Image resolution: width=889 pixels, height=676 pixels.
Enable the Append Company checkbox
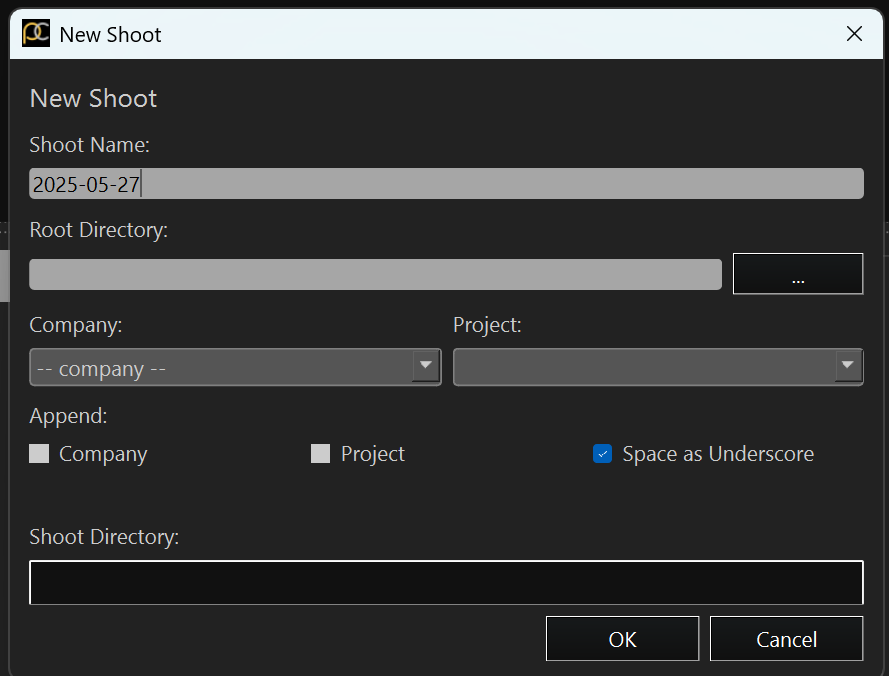(x=39, y=454)
